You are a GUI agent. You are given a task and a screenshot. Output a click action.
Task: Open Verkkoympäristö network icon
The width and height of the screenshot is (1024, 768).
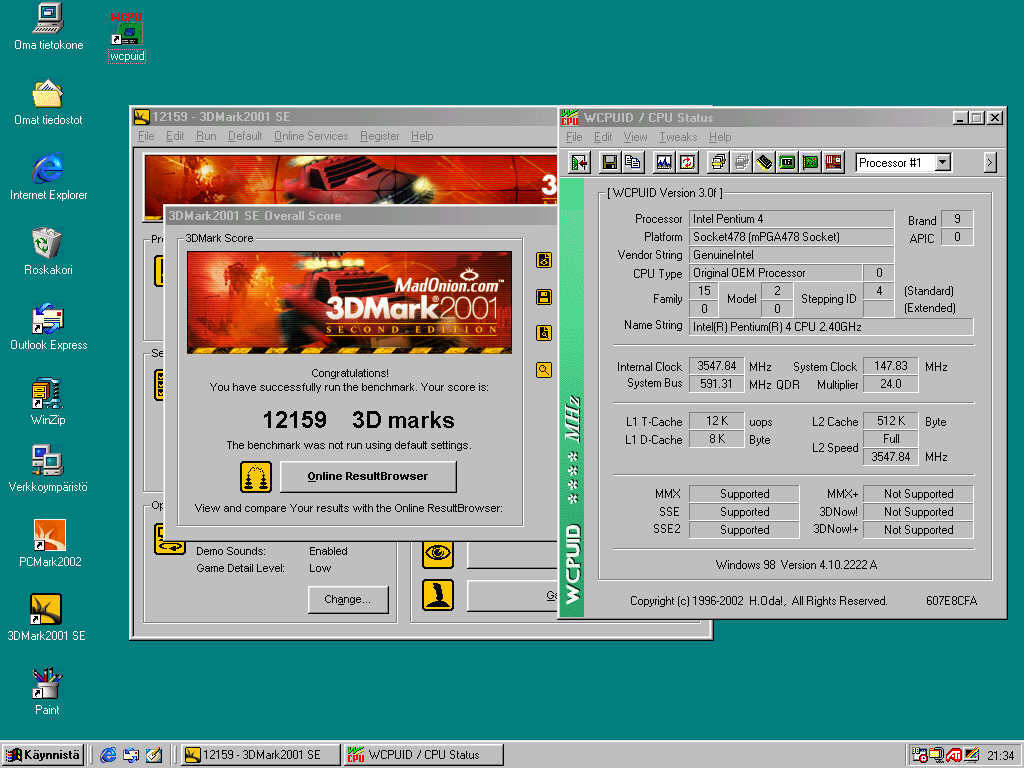(x=48, y=468)
